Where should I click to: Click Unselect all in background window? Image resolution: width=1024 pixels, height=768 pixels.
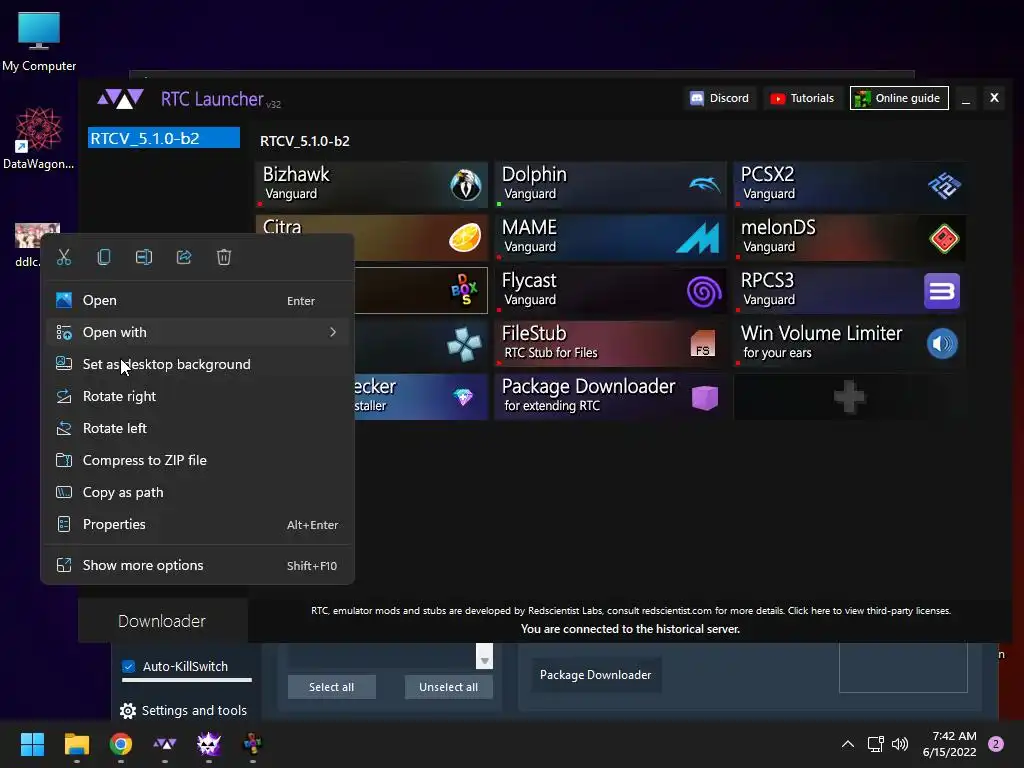[x=449, y=687]
